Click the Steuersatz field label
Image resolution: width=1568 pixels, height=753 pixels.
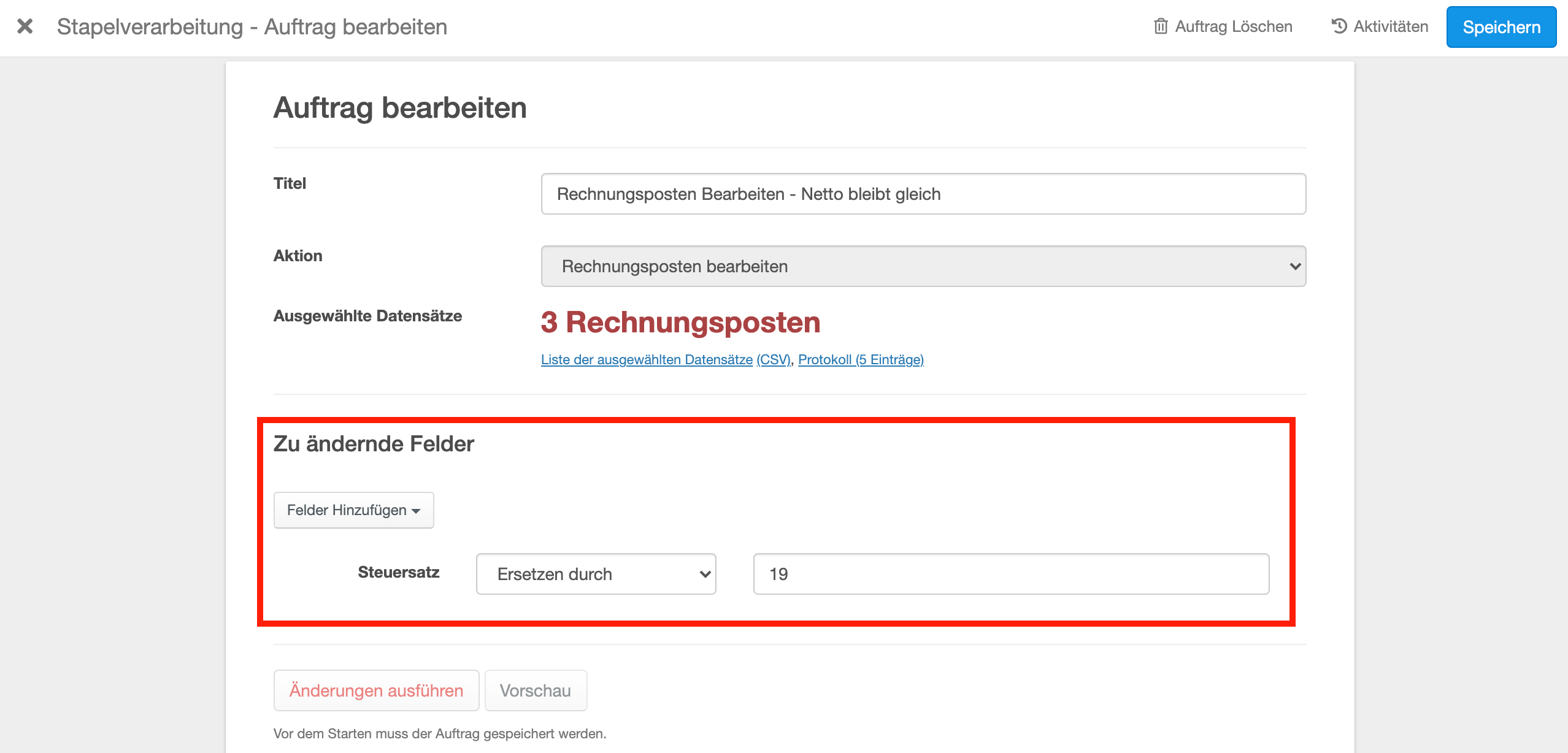tap(398, 572)
